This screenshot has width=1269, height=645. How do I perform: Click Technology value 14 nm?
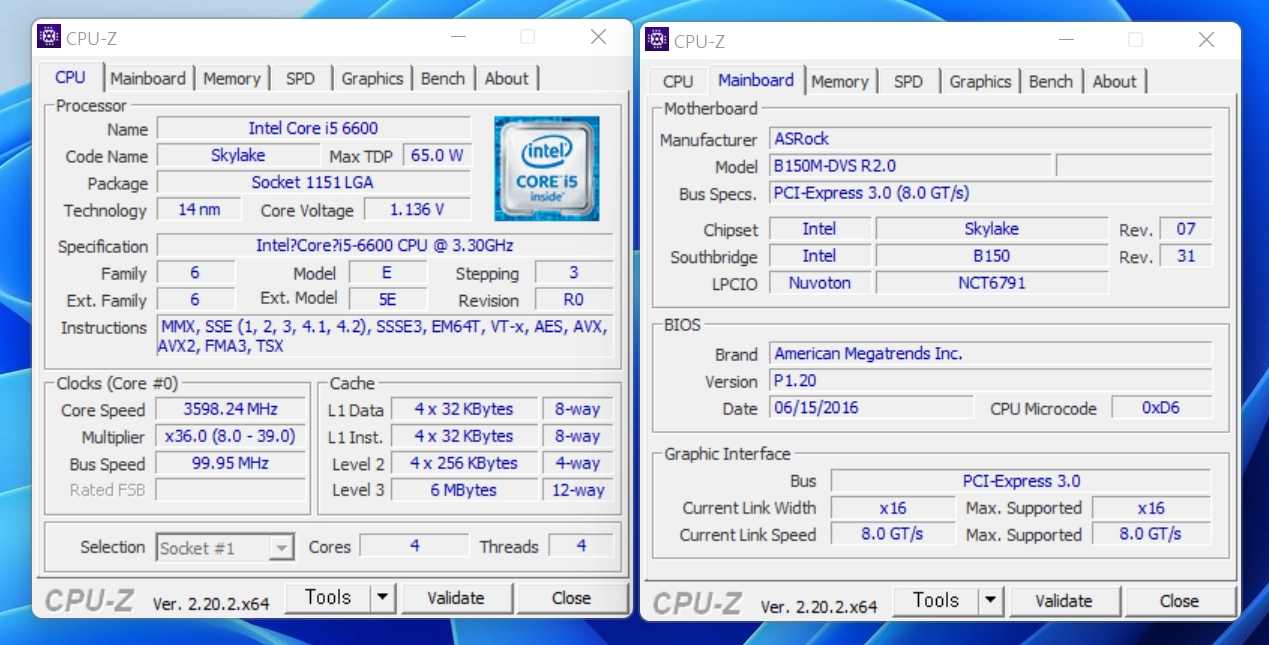[x=199, y=209]
